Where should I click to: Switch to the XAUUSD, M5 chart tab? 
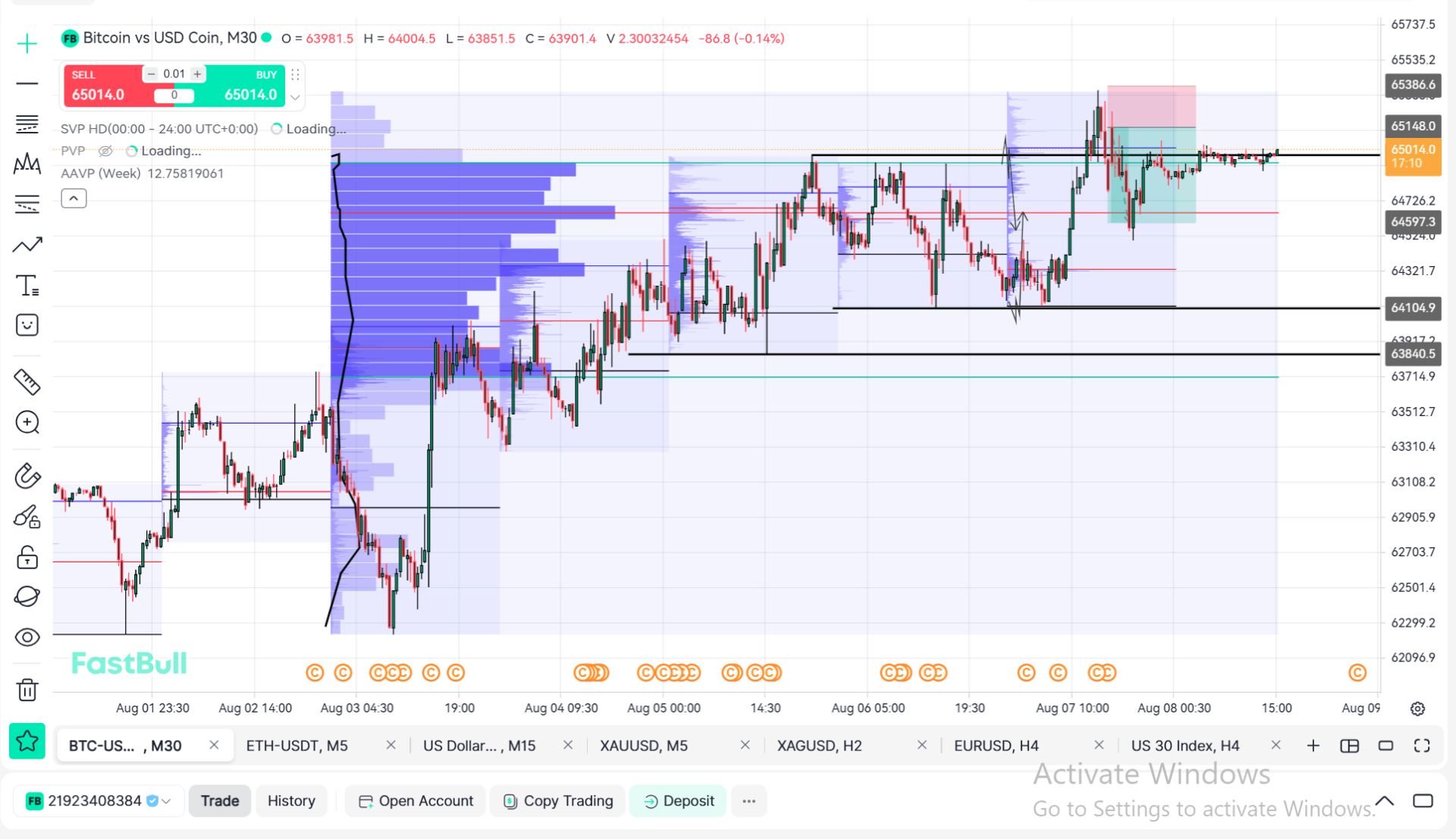[644, 746]
